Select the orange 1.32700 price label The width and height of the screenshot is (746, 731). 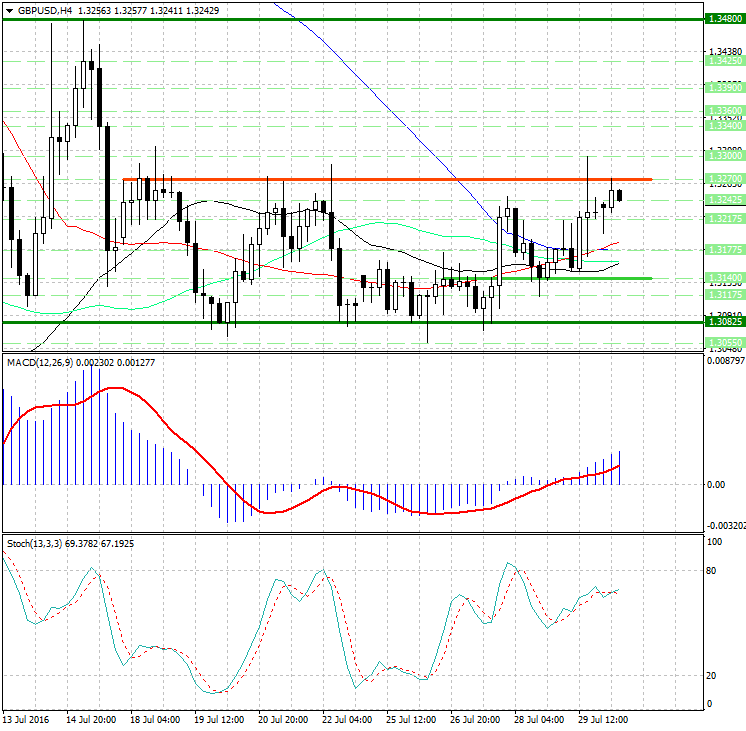tap(723, 179)
